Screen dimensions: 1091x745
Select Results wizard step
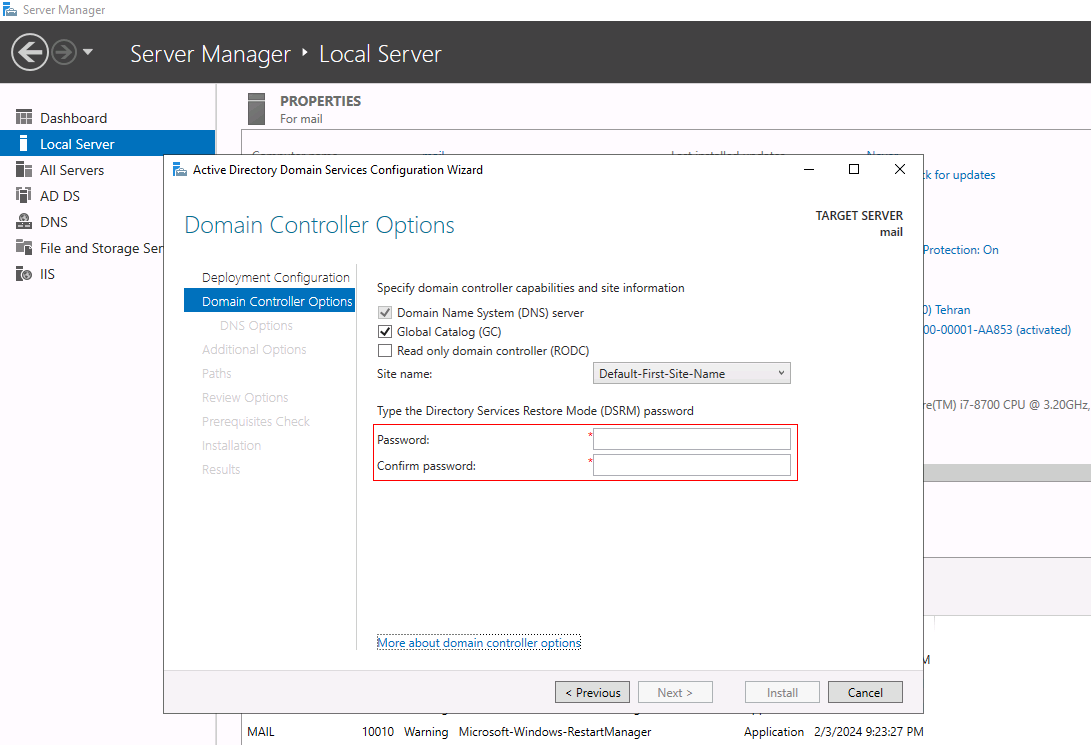pos(221,470)
